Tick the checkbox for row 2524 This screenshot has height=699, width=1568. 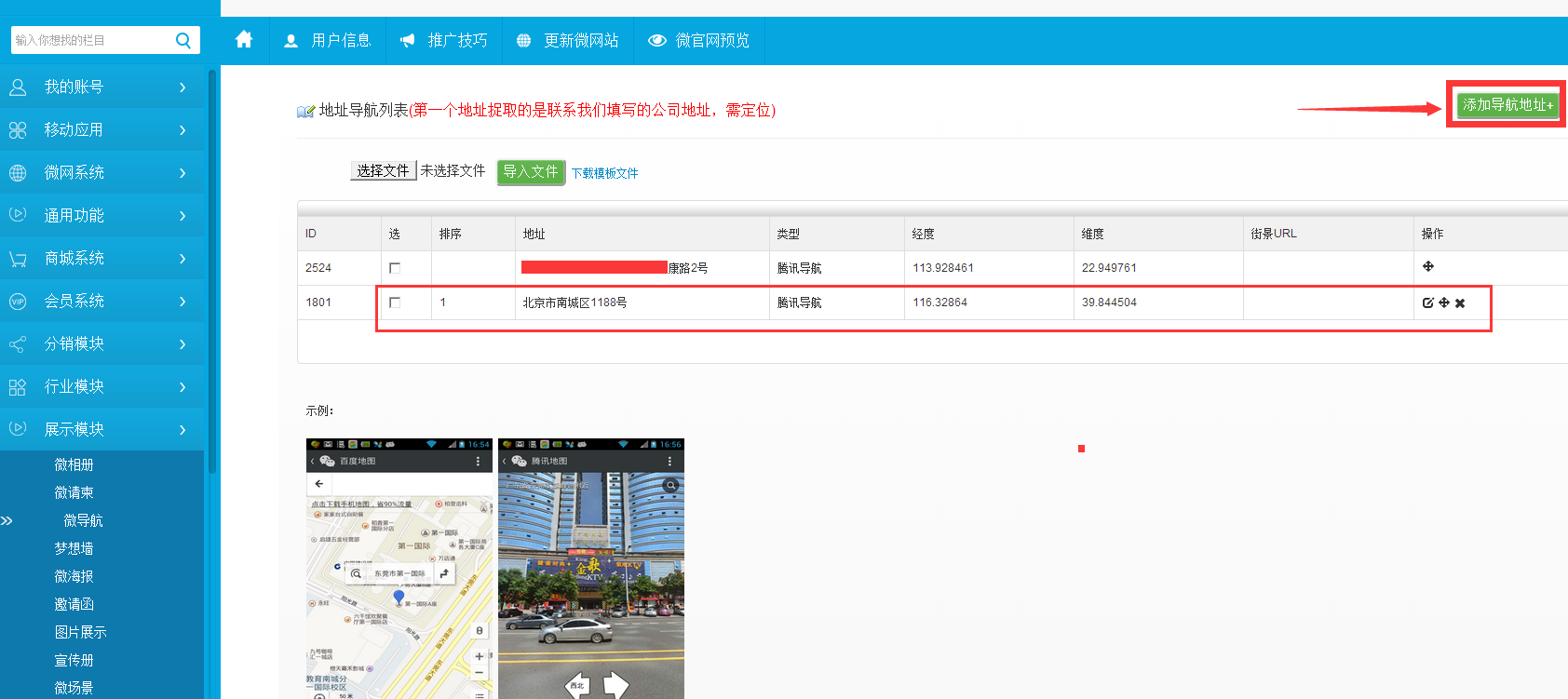tap(395, 268)
